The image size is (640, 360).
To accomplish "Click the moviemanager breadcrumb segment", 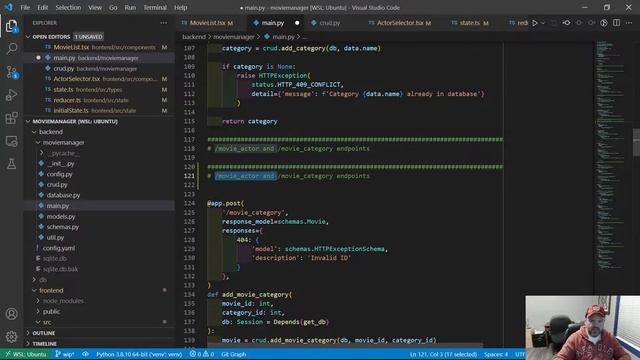I will tap(234, 37).
